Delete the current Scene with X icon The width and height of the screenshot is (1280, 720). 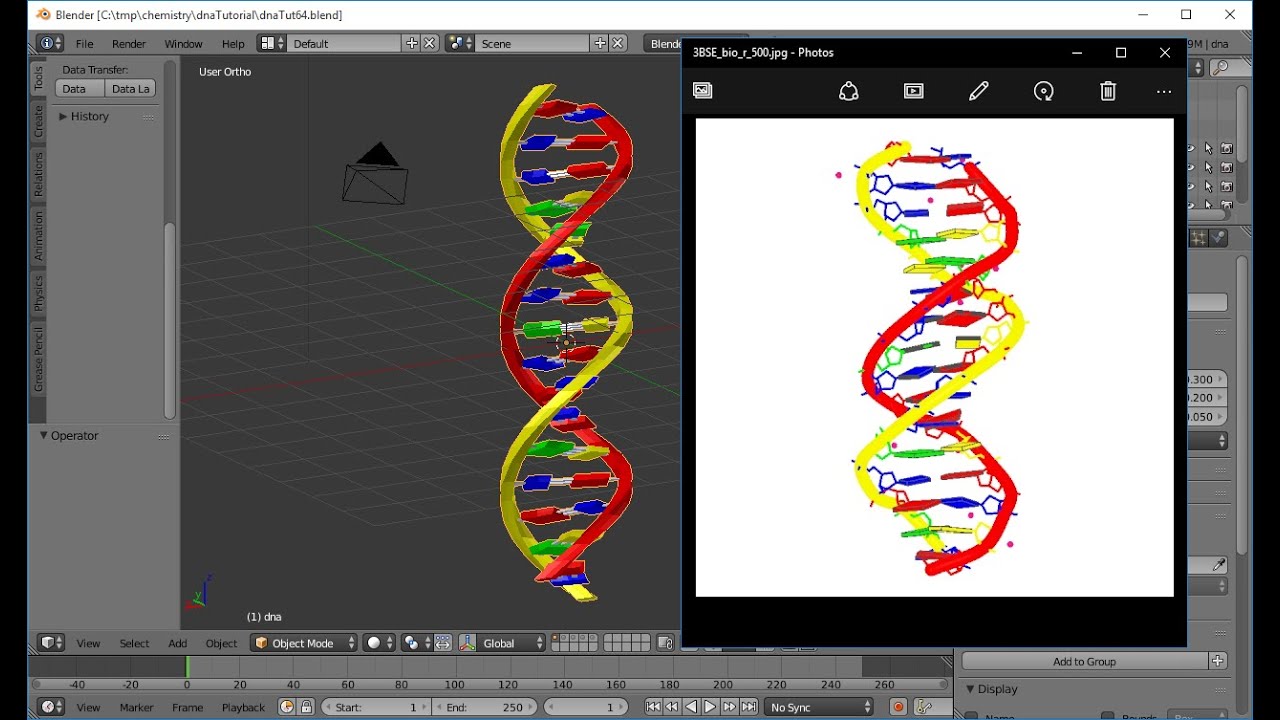click(x=618, y=44)
